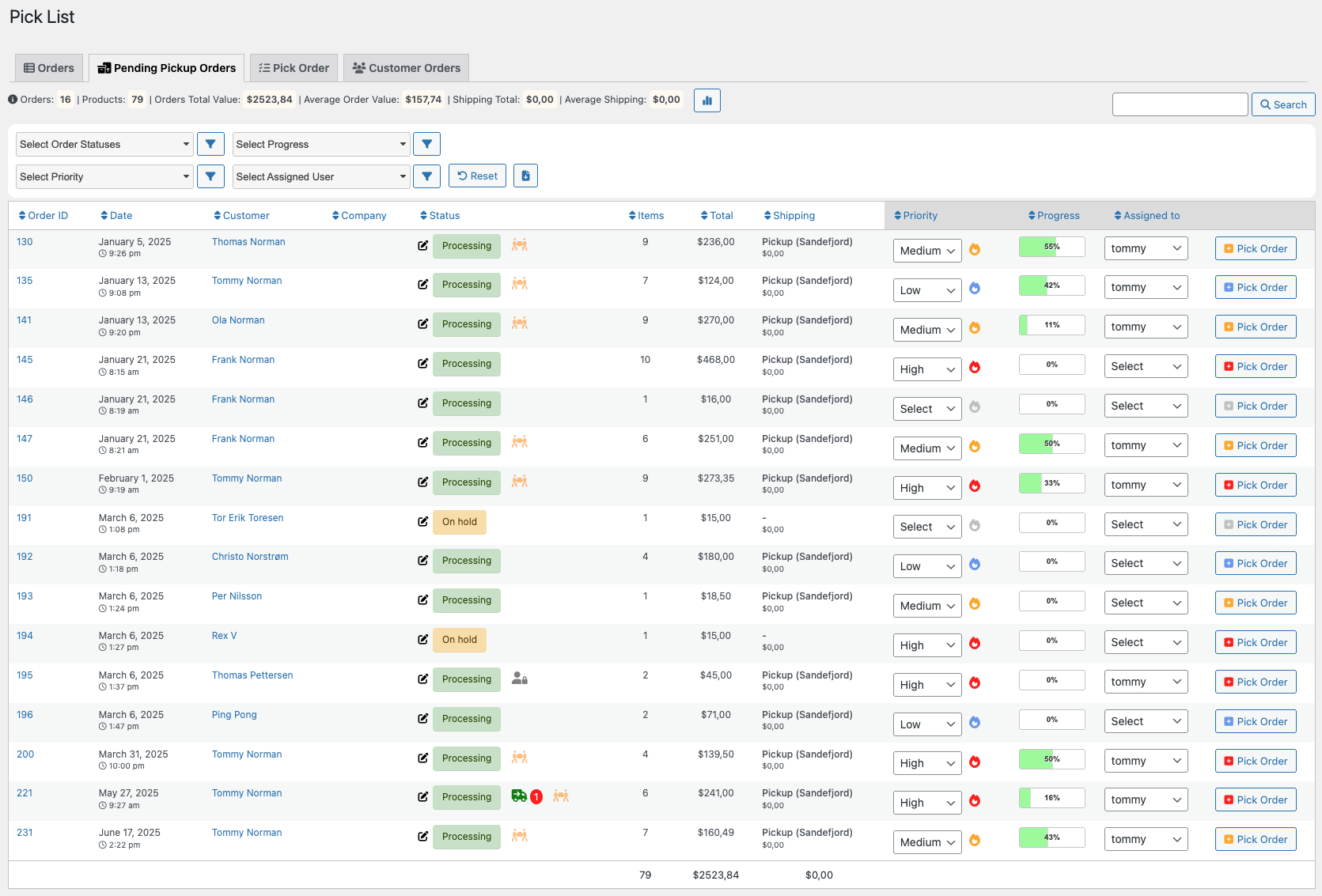Click Pick Order button for order 200
This screenshot has width=1322, height=896.
pyautogui.click(x=1255, y=761)
